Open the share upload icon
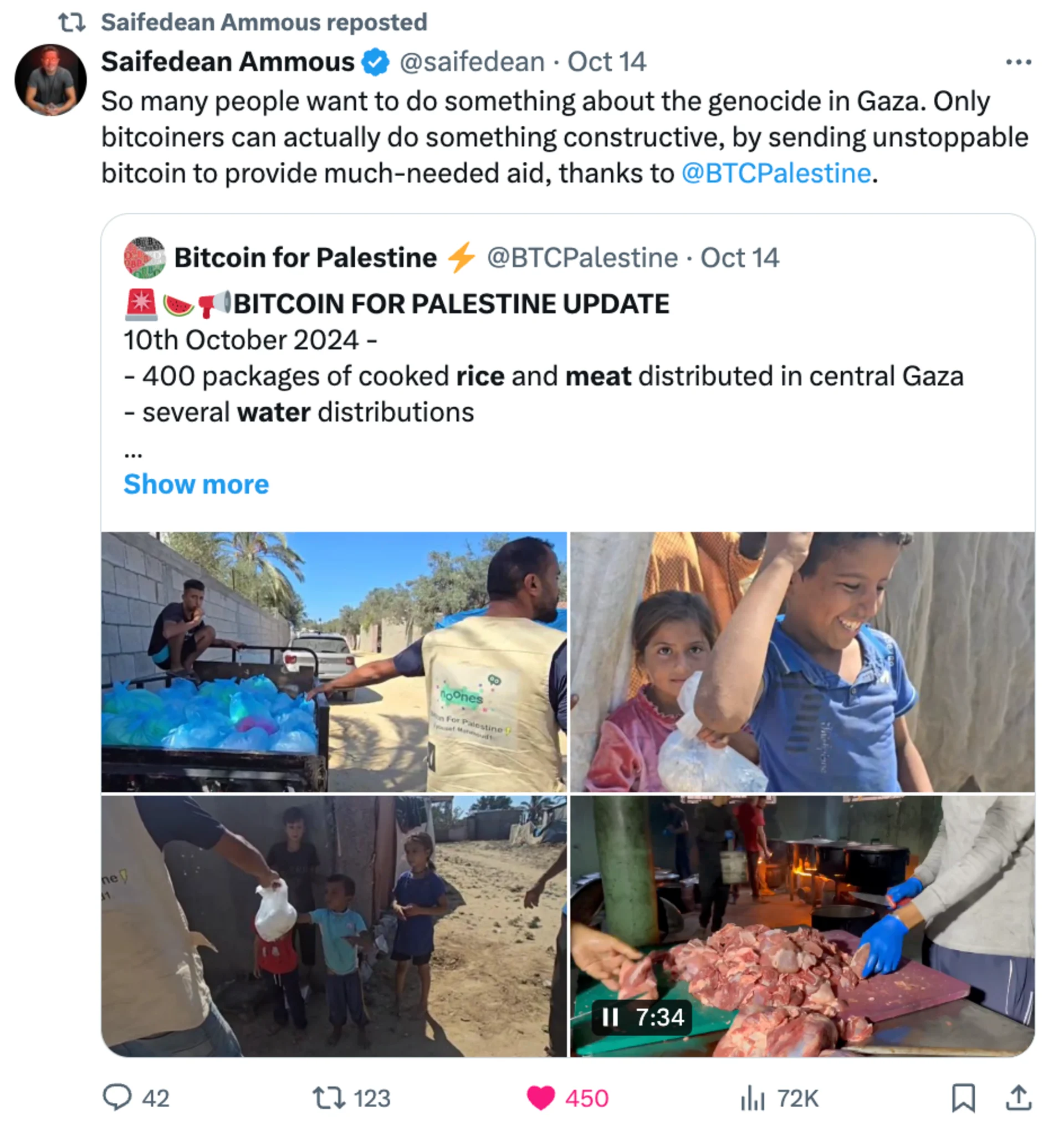This screenshot has height=1136, width=1064. tap(1019, 1097)
